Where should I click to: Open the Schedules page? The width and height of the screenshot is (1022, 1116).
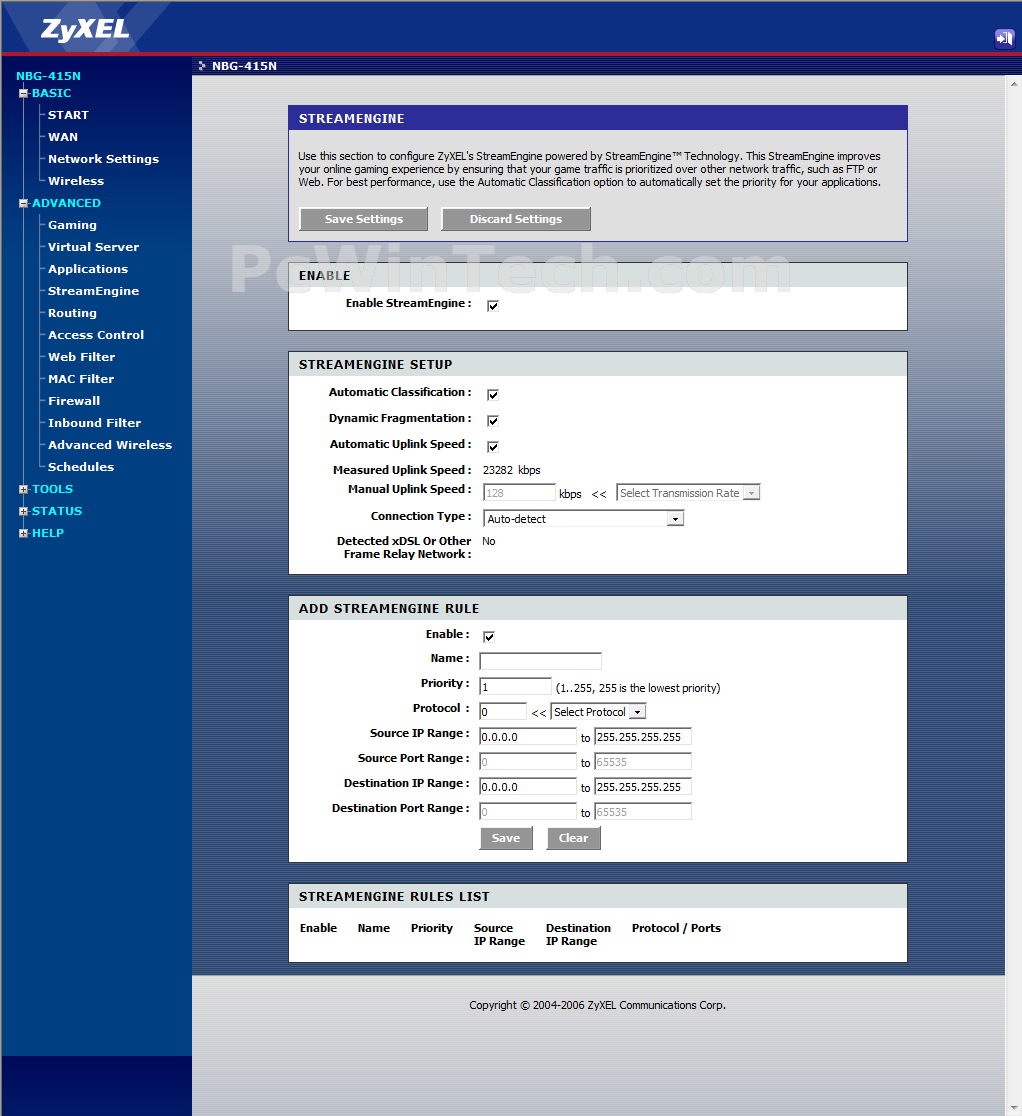click(80, 468)
